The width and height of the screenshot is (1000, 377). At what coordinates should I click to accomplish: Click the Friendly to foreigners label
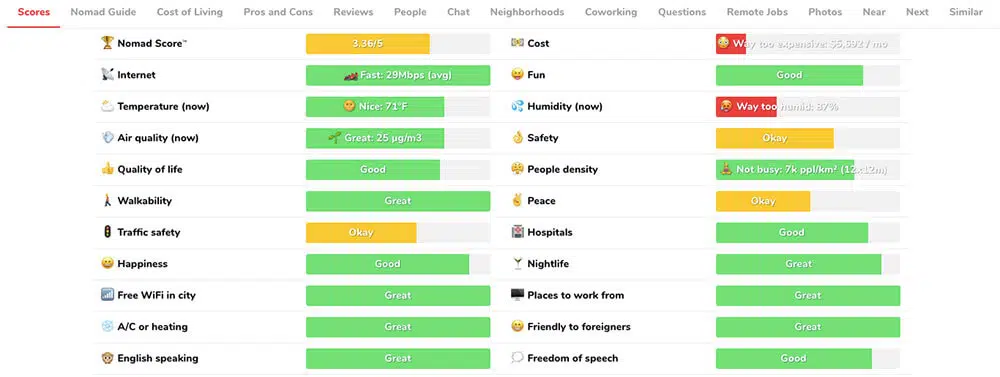coord(579,327)
